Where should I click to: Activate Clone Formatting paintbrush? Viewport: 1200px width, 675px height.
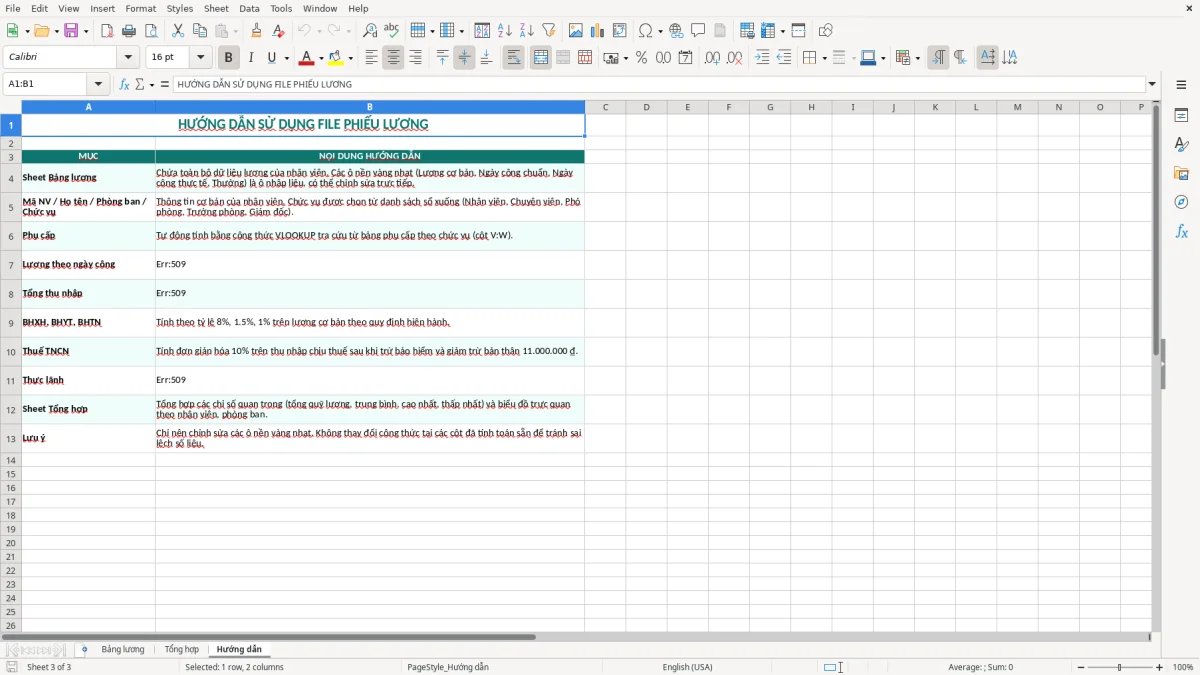[257, 31]
